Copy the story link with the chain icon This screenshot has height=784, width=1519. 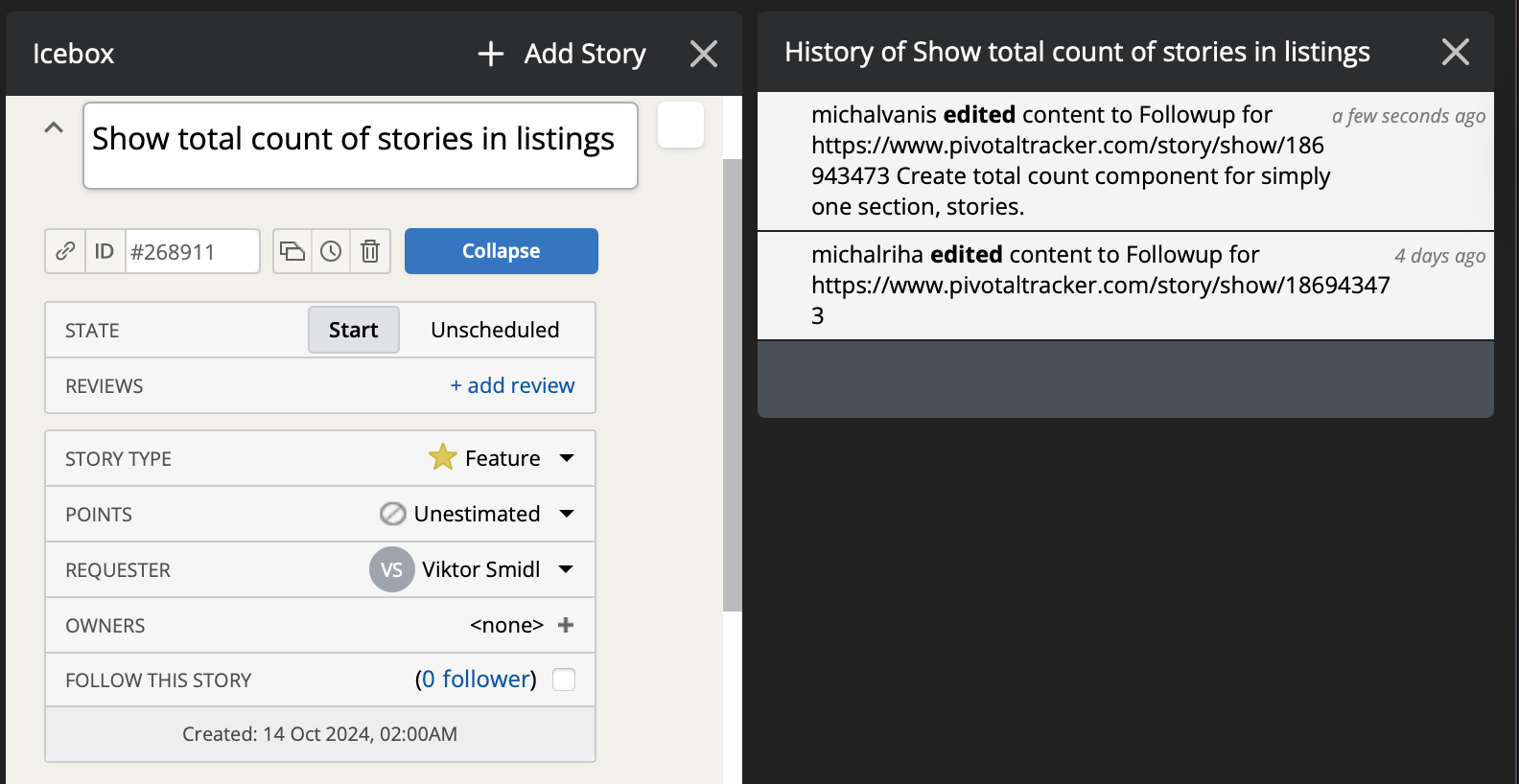click(x=65, y=251)
